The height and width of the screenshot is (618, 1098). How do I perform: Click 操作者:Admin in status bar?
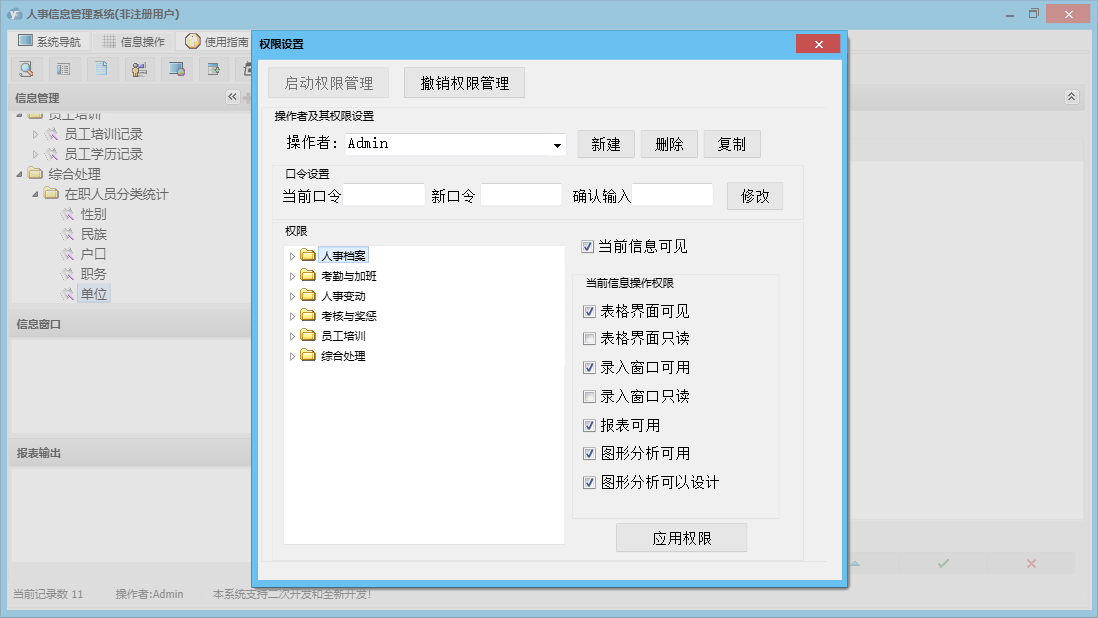click(x=149, y=594)
